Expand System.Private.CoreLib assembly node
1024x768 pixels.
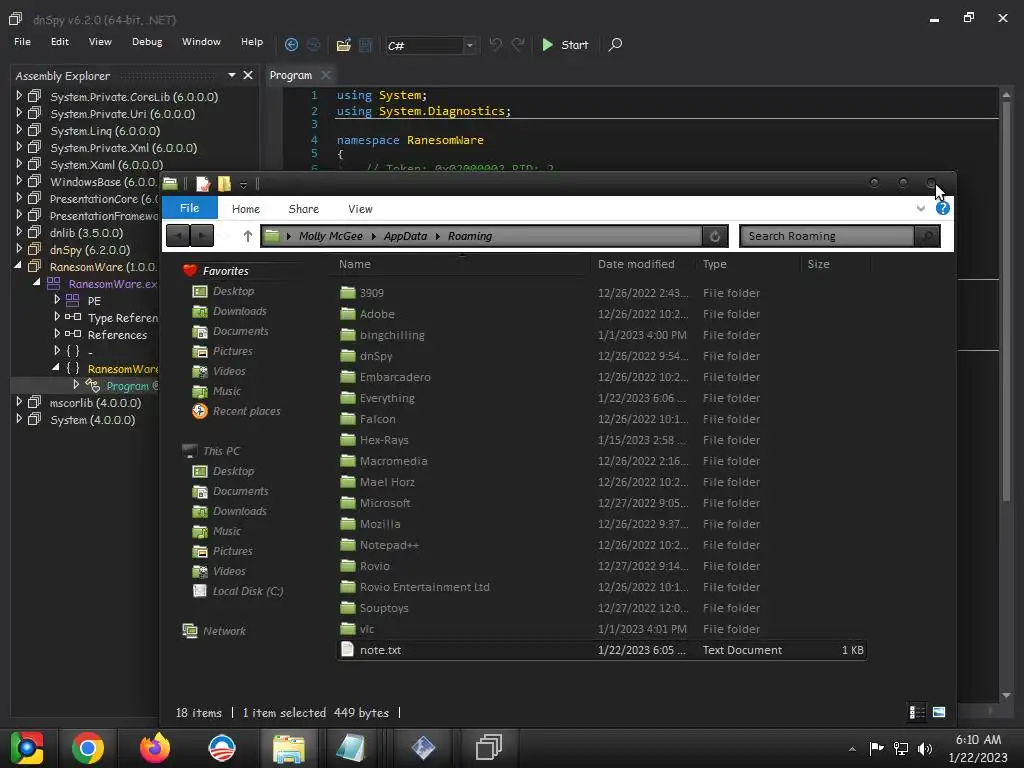(19, 96)
